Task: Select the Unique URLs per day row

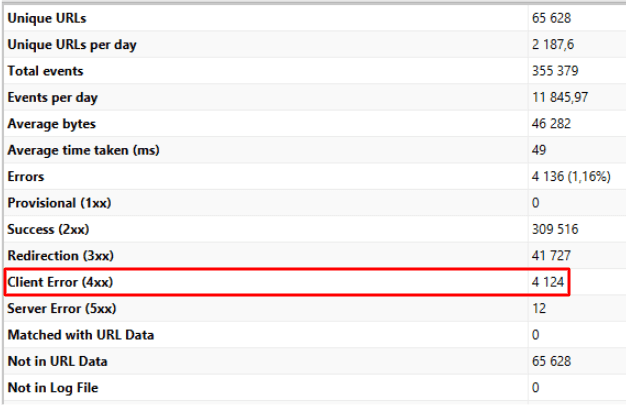Action: (x=315, y=44)
